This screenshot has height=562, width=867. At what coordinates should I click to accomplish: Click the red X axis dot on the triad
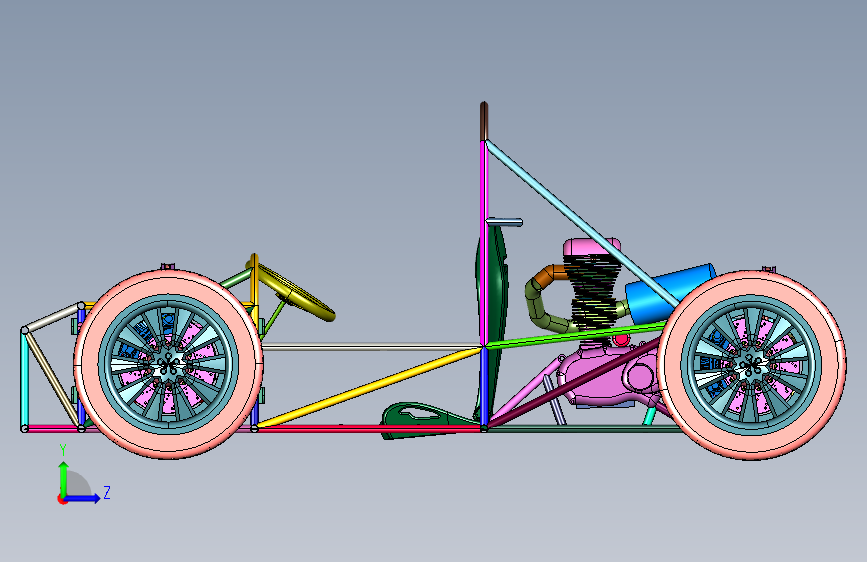tap(62, 499)
